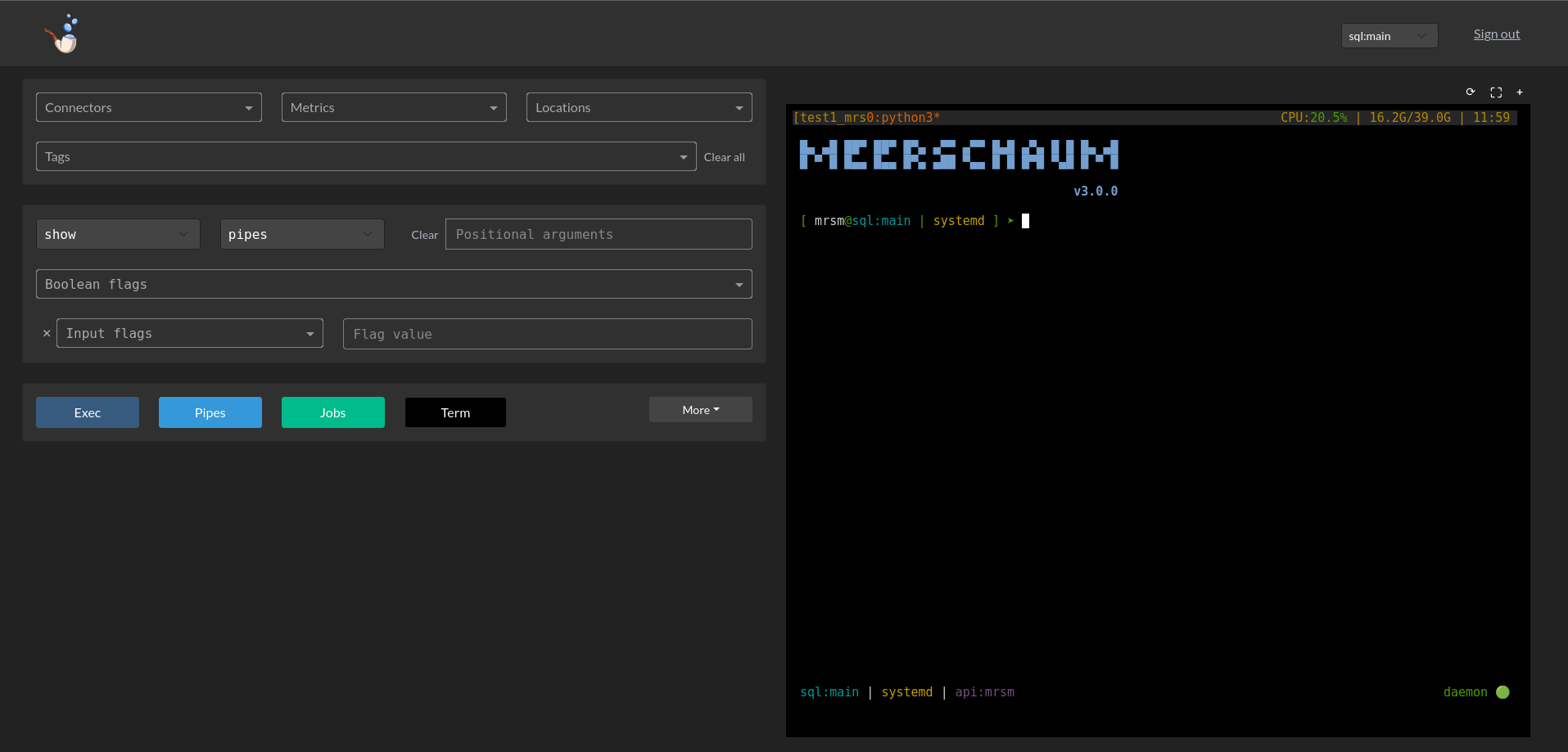1568x752 pixels.
Task: Open the sql:main instance selector
Action: click(x=1390, y=35)
